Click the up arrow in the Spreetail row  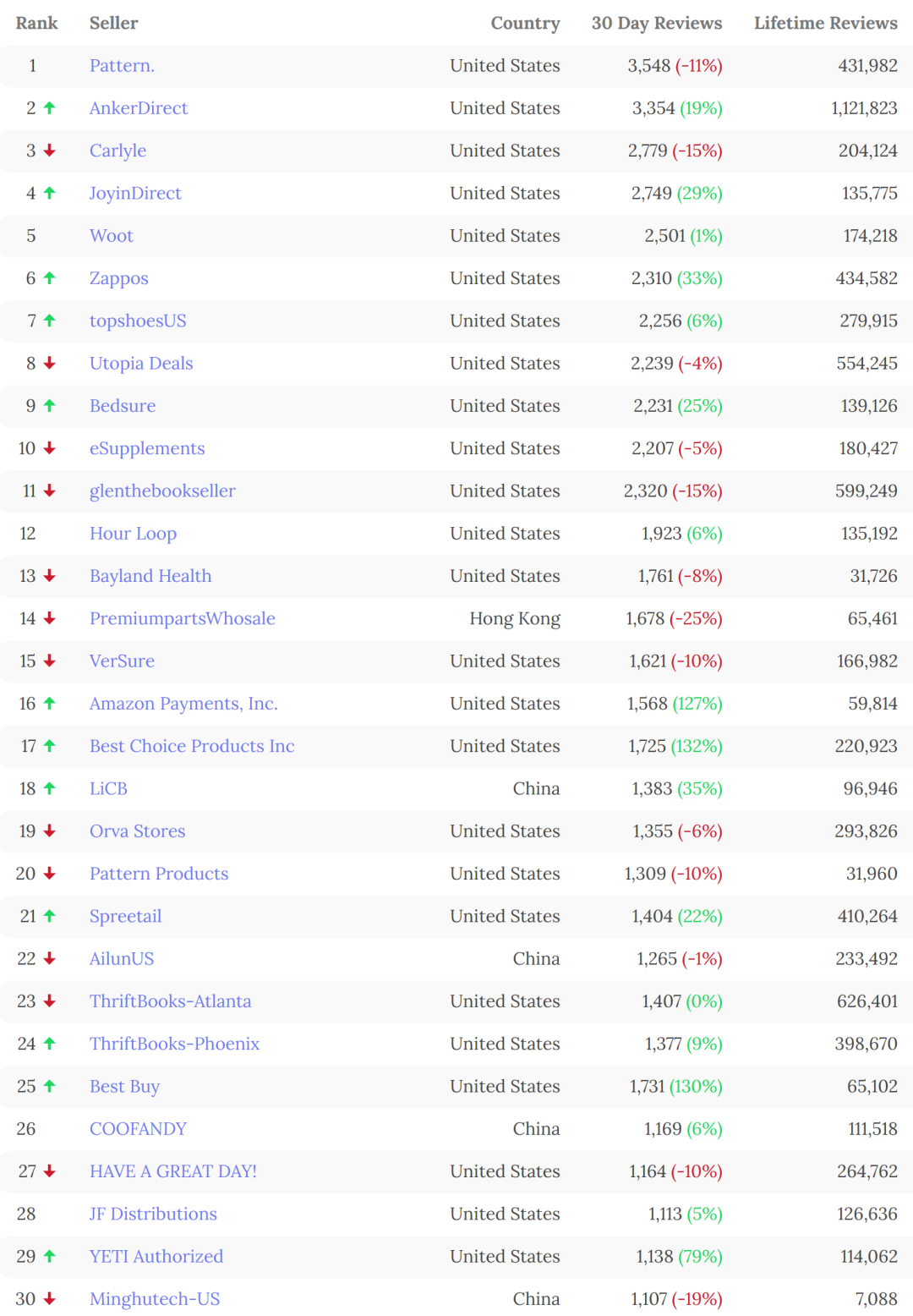tap(49, 917)
